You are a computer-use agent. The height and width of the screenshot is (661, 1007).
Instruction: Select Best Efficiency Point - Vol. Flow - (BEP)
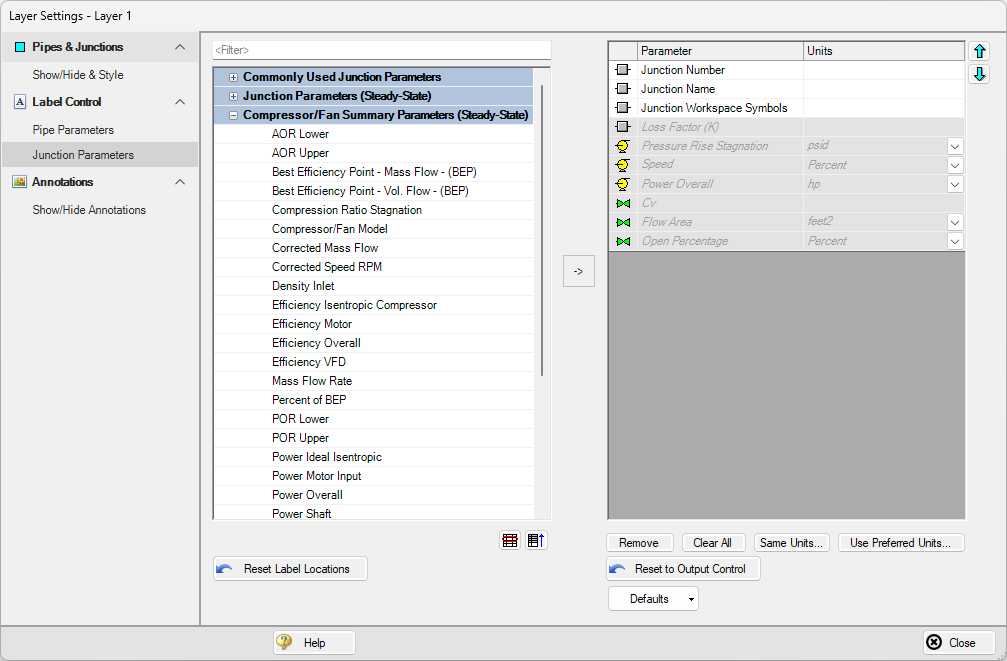(x=371, y=191)
